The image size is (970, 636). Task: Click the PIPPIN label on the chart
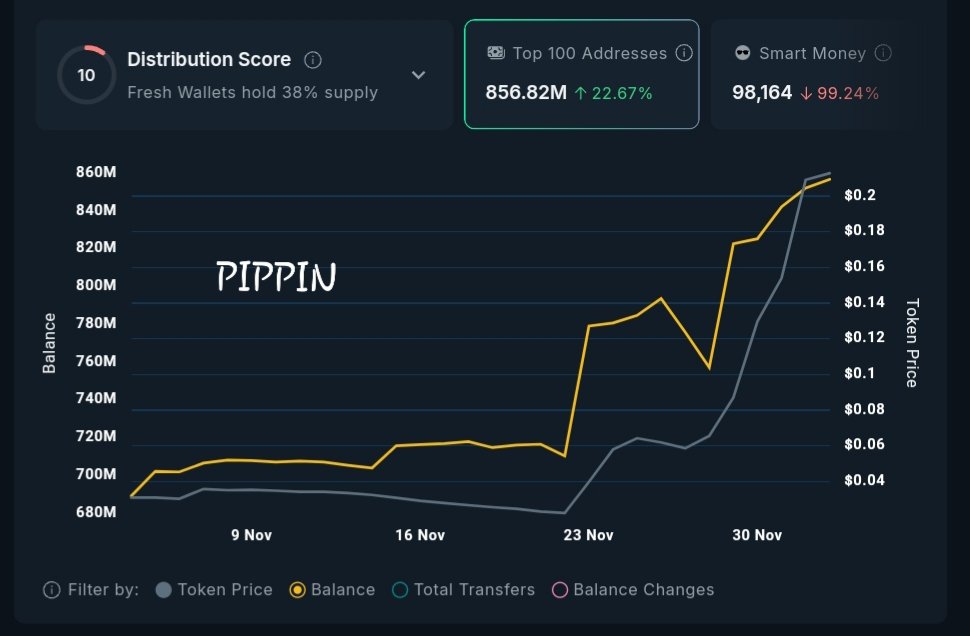click(x=276, y=277)
